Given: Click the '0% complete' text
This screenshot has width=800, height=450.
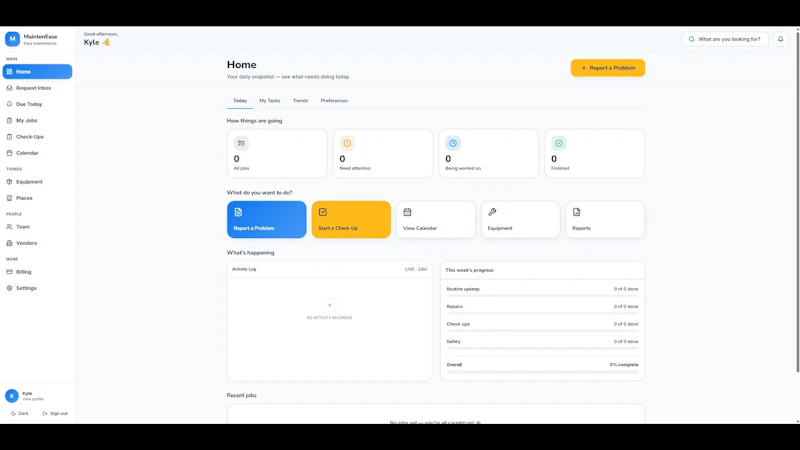Looking at the screenshot, I should pos(623,365).
